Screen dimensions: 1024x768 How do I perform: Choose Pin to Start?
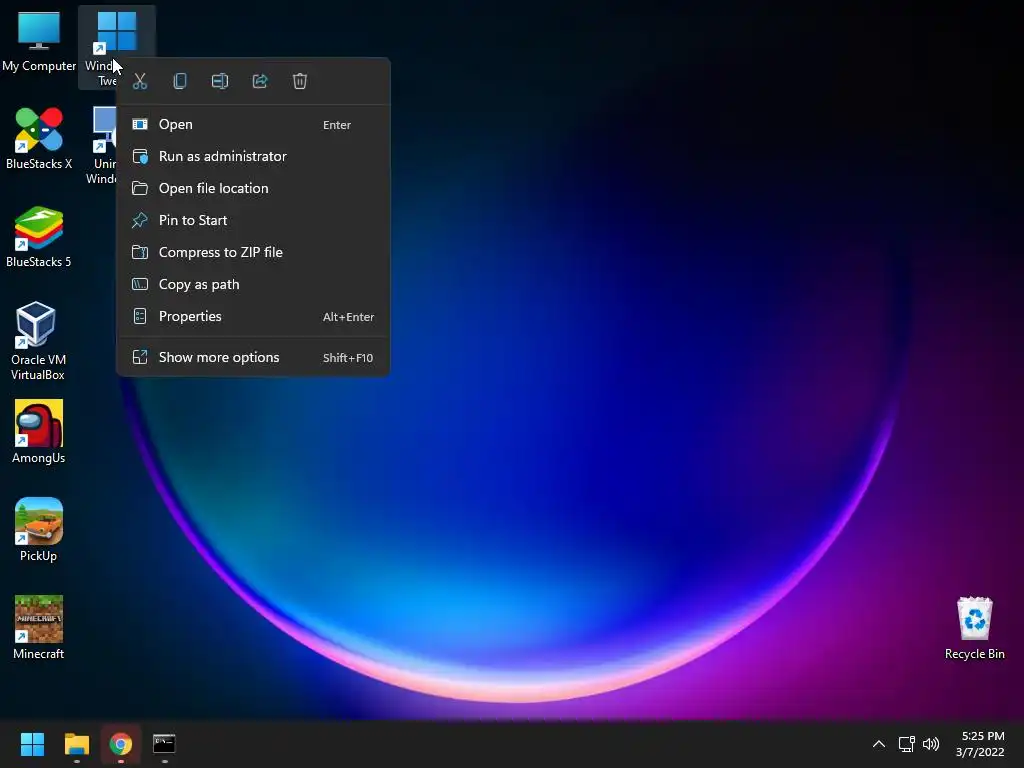tap(253, 220)
